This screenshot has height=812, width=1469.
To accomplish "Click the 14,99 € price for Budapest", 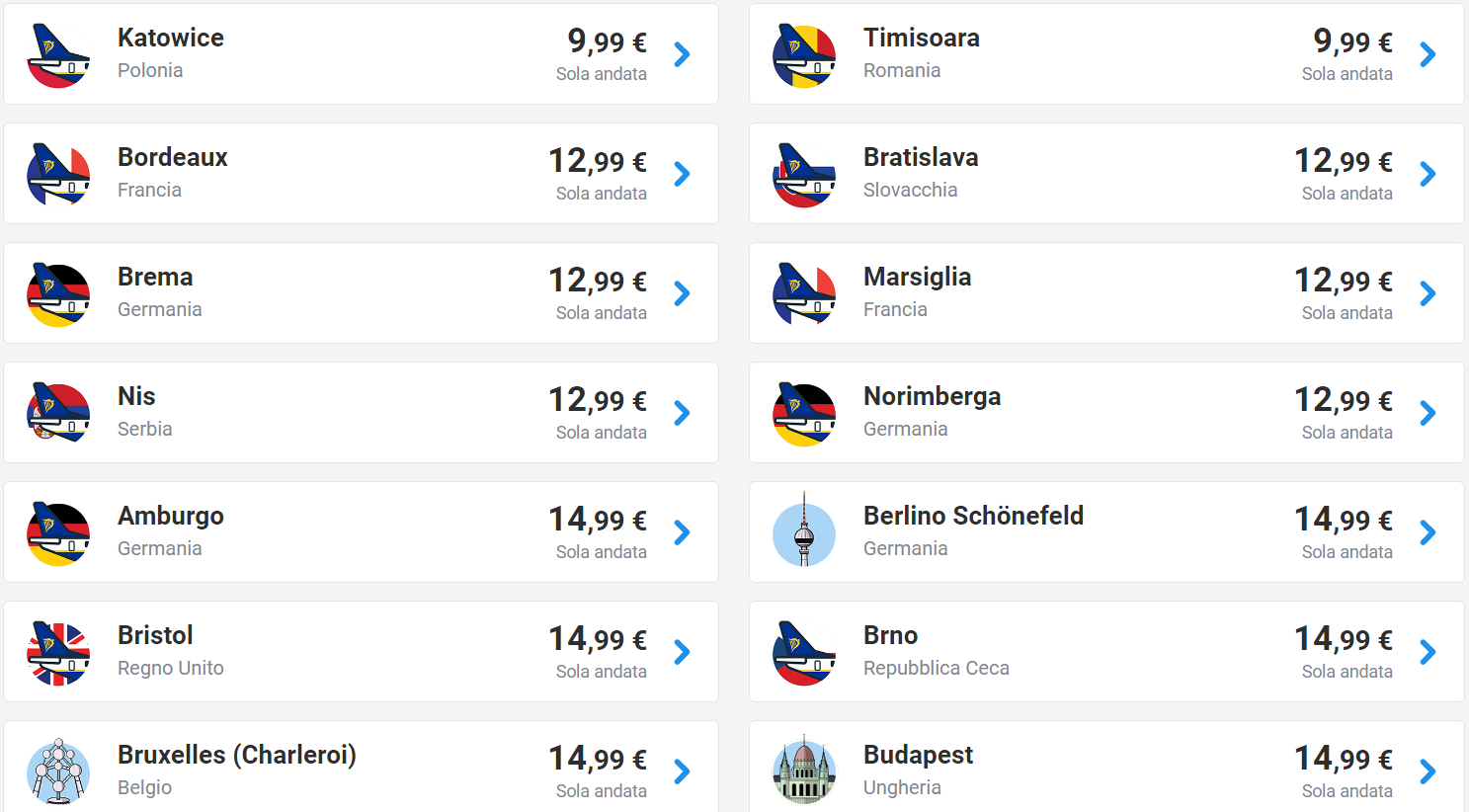I will [1344, 759].
